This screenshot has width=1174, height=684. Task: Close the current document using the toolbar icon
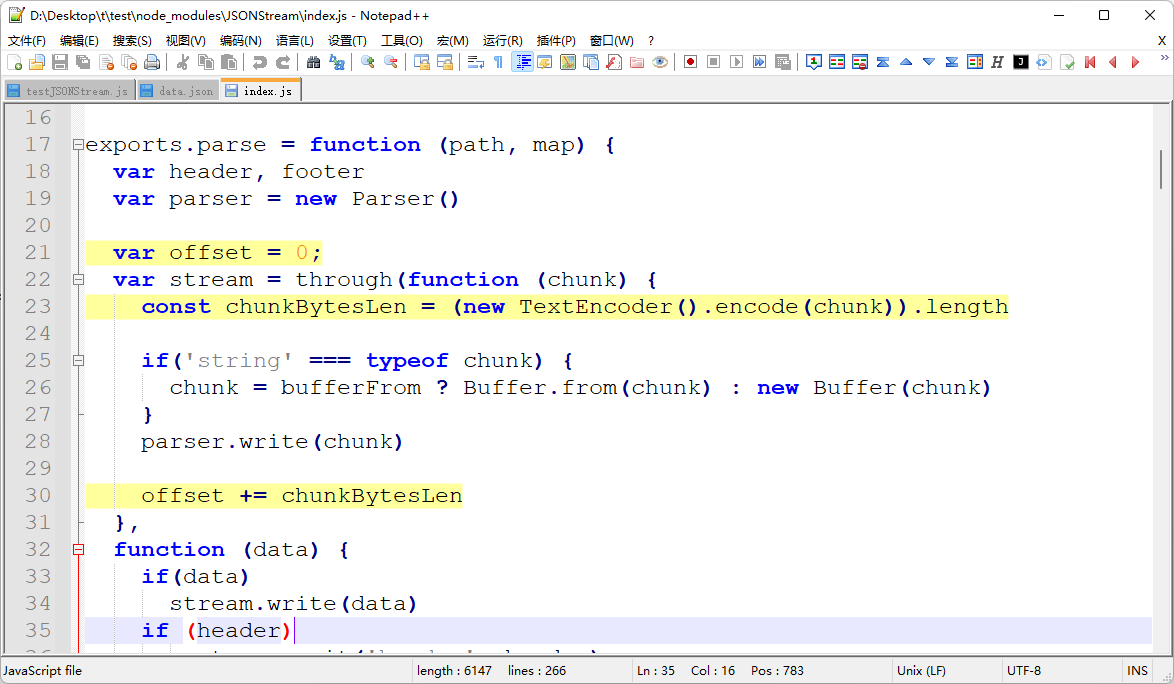pos(106,62)
